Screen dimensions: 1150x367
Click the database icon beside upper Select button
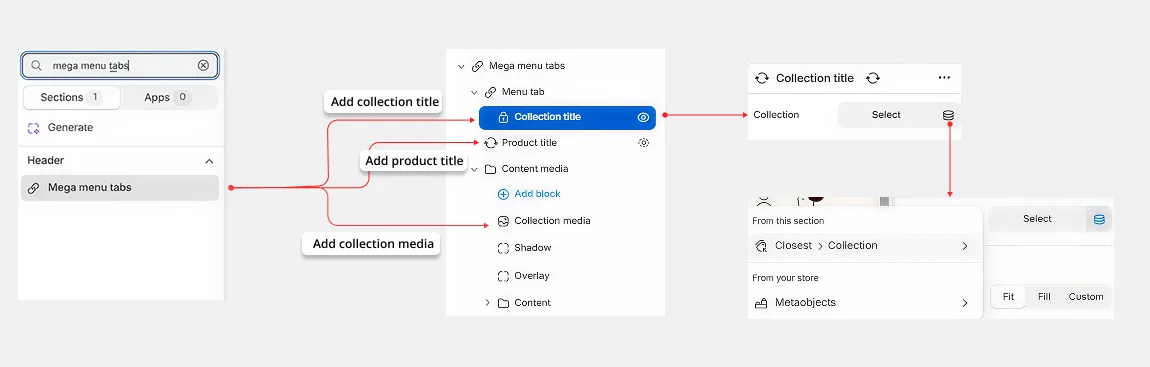coord(948,115)
